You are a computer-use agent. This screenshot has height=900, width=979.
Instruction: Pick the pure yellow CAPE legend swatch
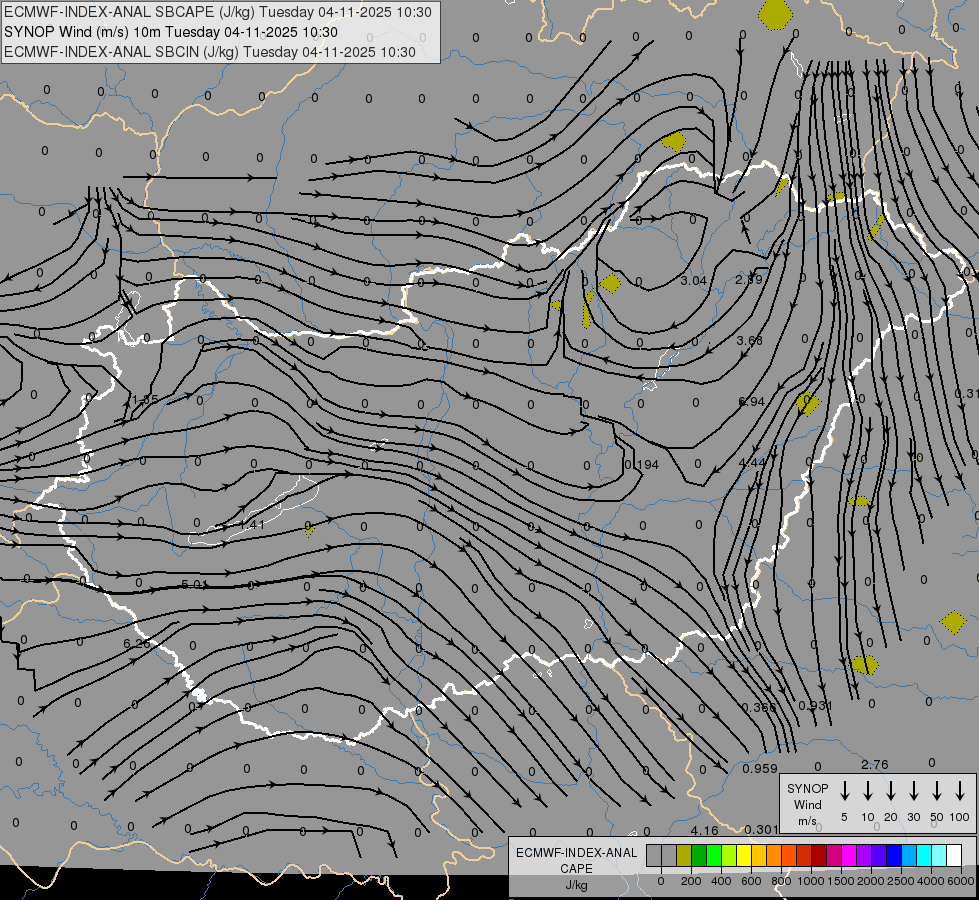click(744, 855)
